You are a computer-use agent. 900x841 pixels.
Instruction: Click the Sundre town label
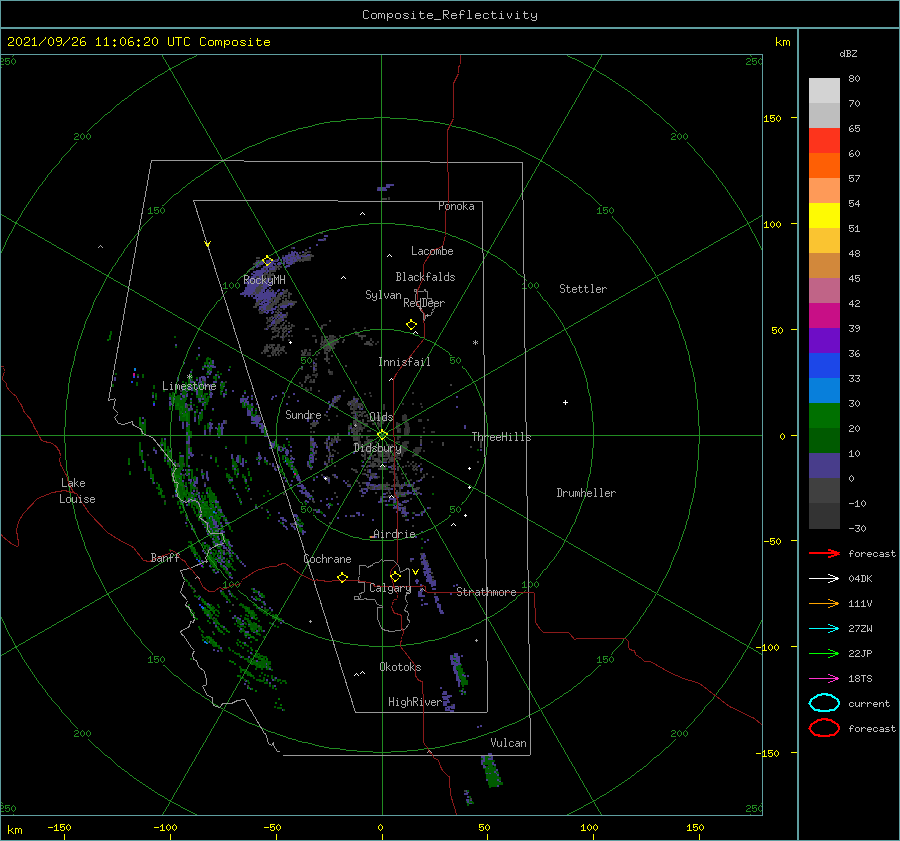point(303,414)
